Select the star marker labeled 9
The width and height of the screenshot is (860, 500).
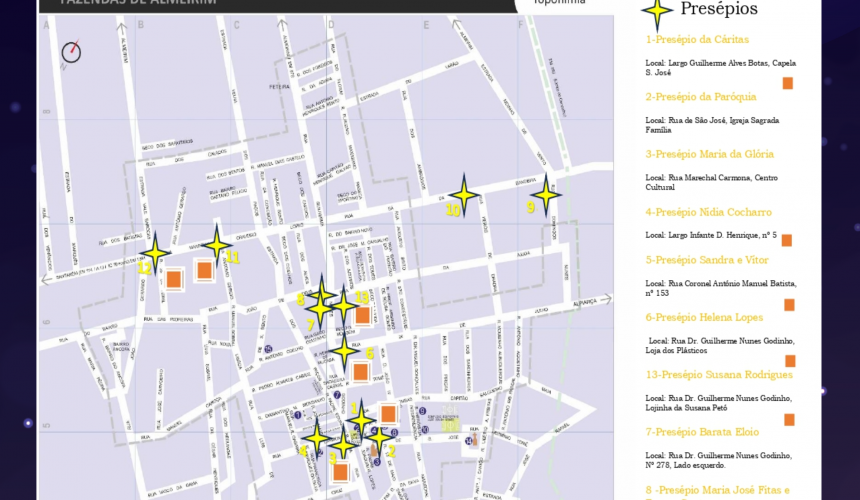(x=545, y=194)
